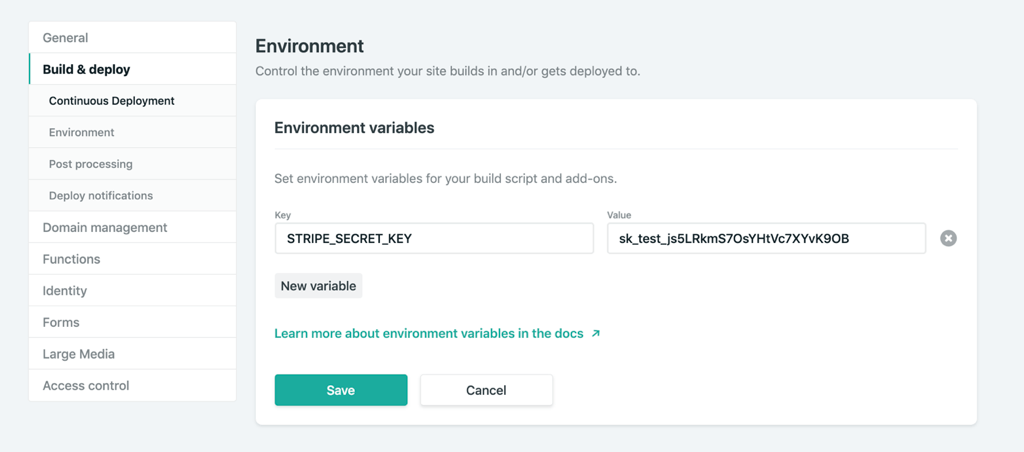Open Learn more about environment variables link

coord(429,334)
